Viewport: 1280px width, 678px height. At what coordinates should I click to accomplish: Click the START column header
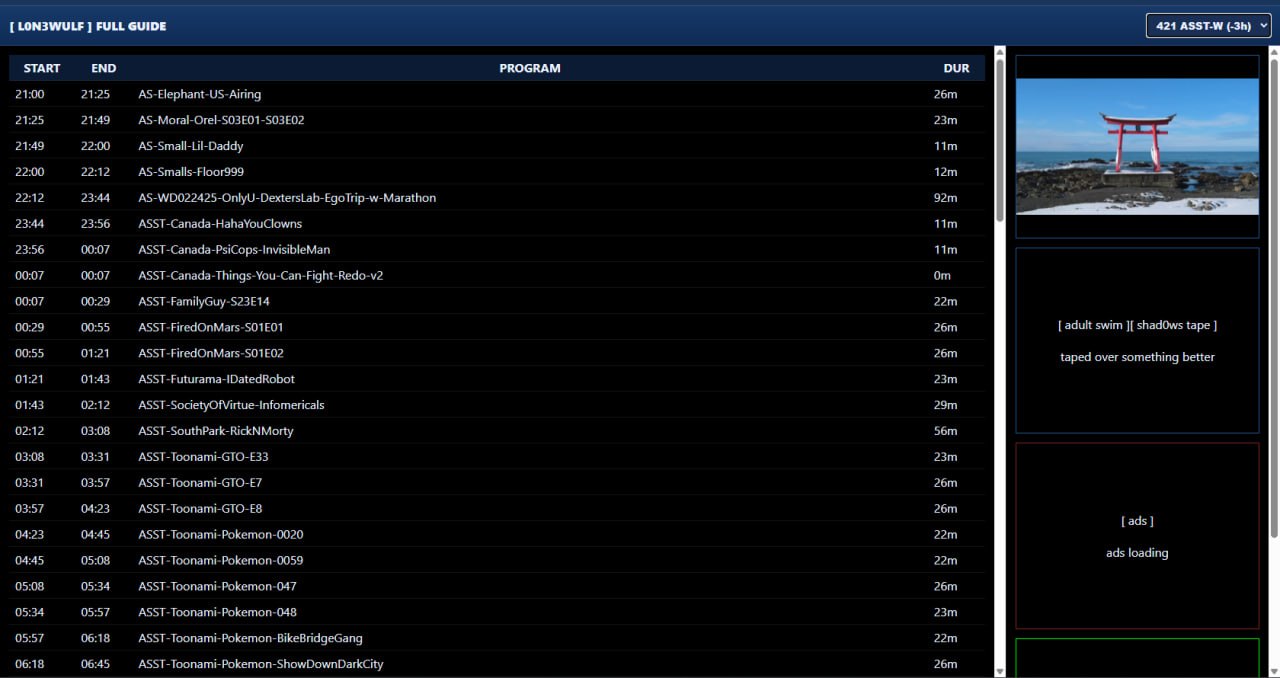pos(42,68)
